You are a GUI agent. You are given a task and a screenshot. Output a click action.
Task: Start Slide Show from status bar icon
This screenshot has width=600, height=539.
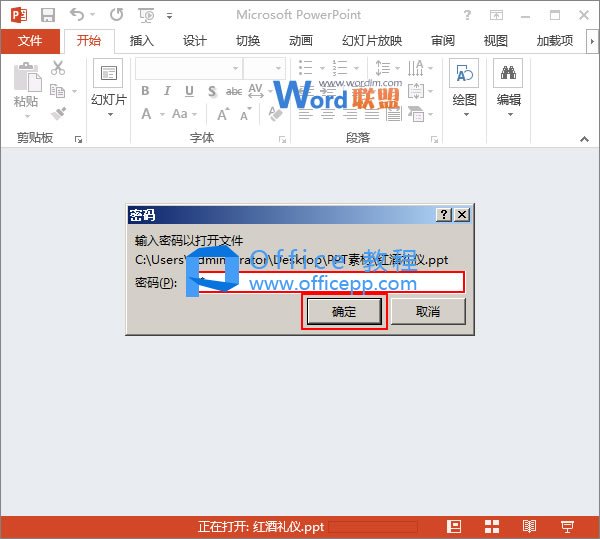coord(567,526)
